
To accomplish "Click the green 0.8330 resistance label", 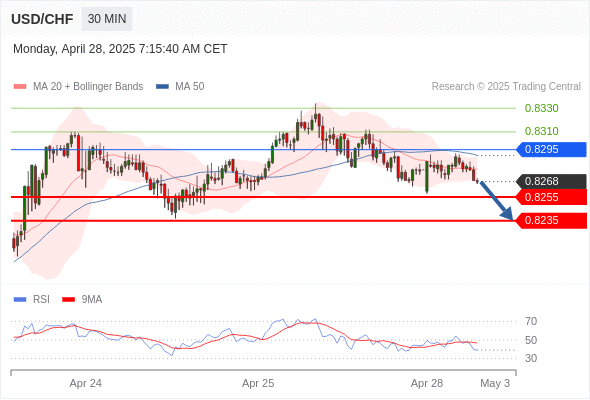I will pyautogui.click(x=541, y=108).
